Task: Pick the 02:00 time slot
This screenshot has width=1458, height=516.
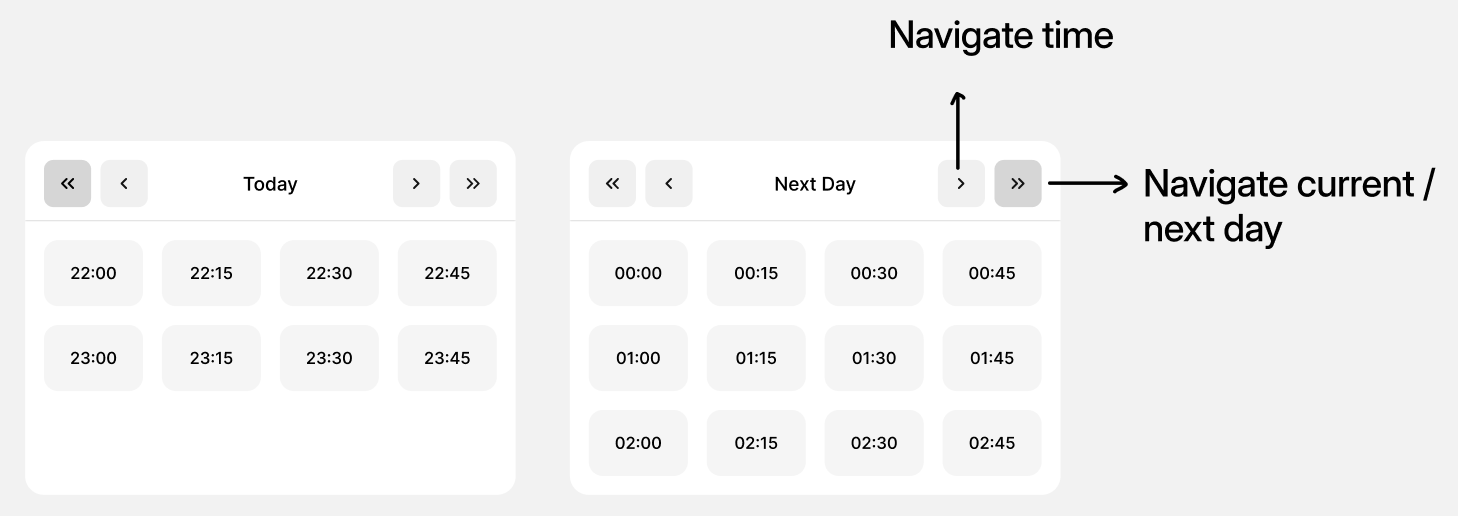Action: 638,443
